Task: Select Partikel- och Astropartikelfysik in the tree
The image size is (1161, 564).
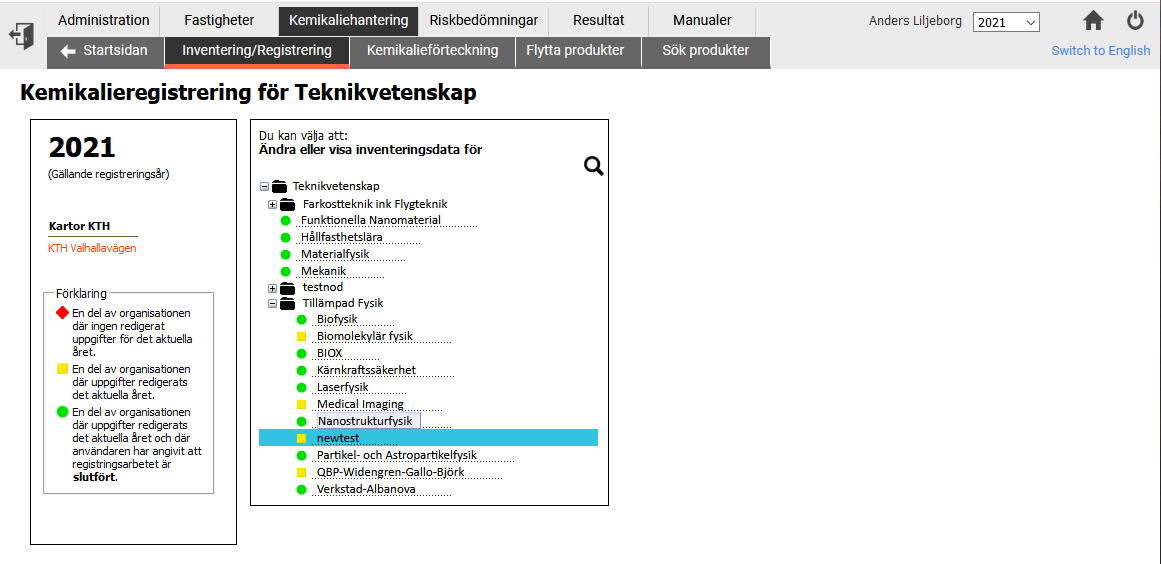Action: pyautogui.click(x=396, y=455)
